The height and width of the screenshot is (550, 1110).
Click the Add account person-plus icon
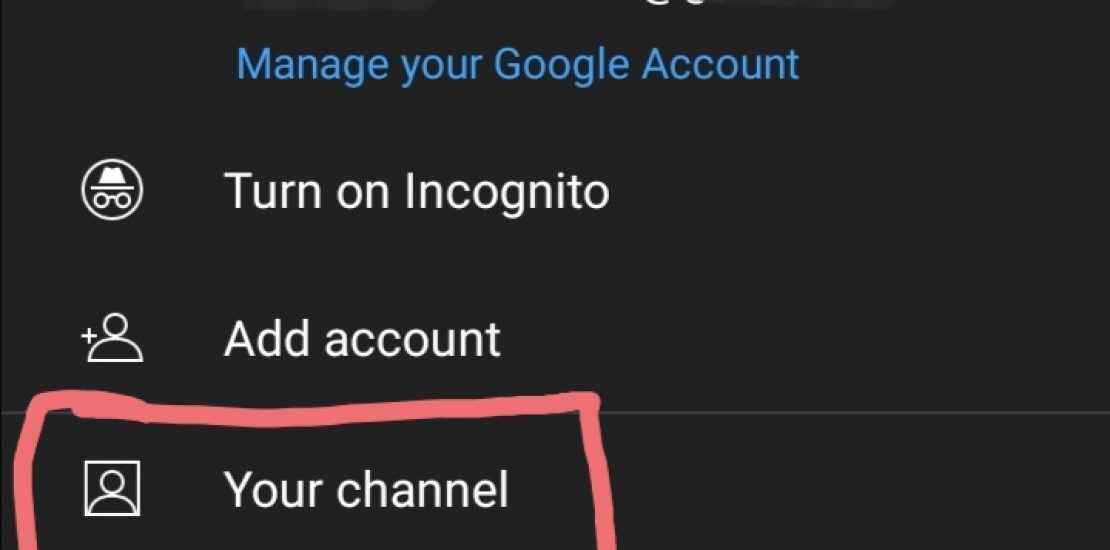[x=112, y=338]
